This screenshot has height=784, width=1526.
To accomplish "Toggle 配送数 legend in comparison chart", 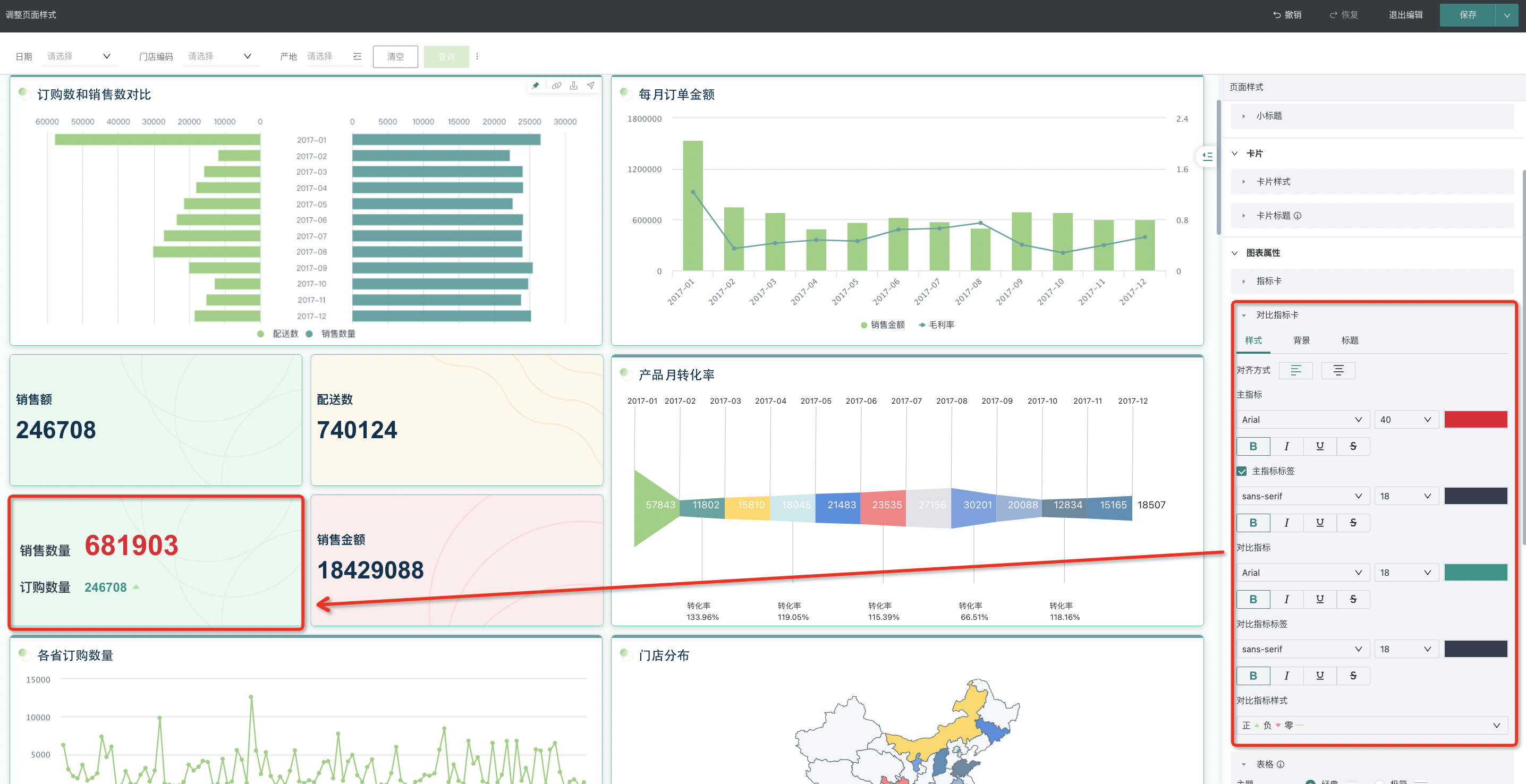I will coord(278,334).
